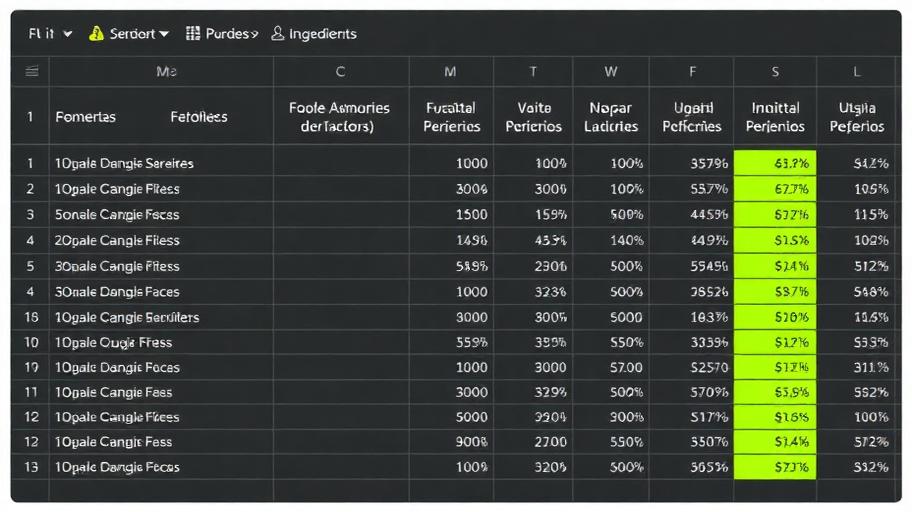
Task: Select the 5onale Cangle Feces row cell
Action: 161,215
